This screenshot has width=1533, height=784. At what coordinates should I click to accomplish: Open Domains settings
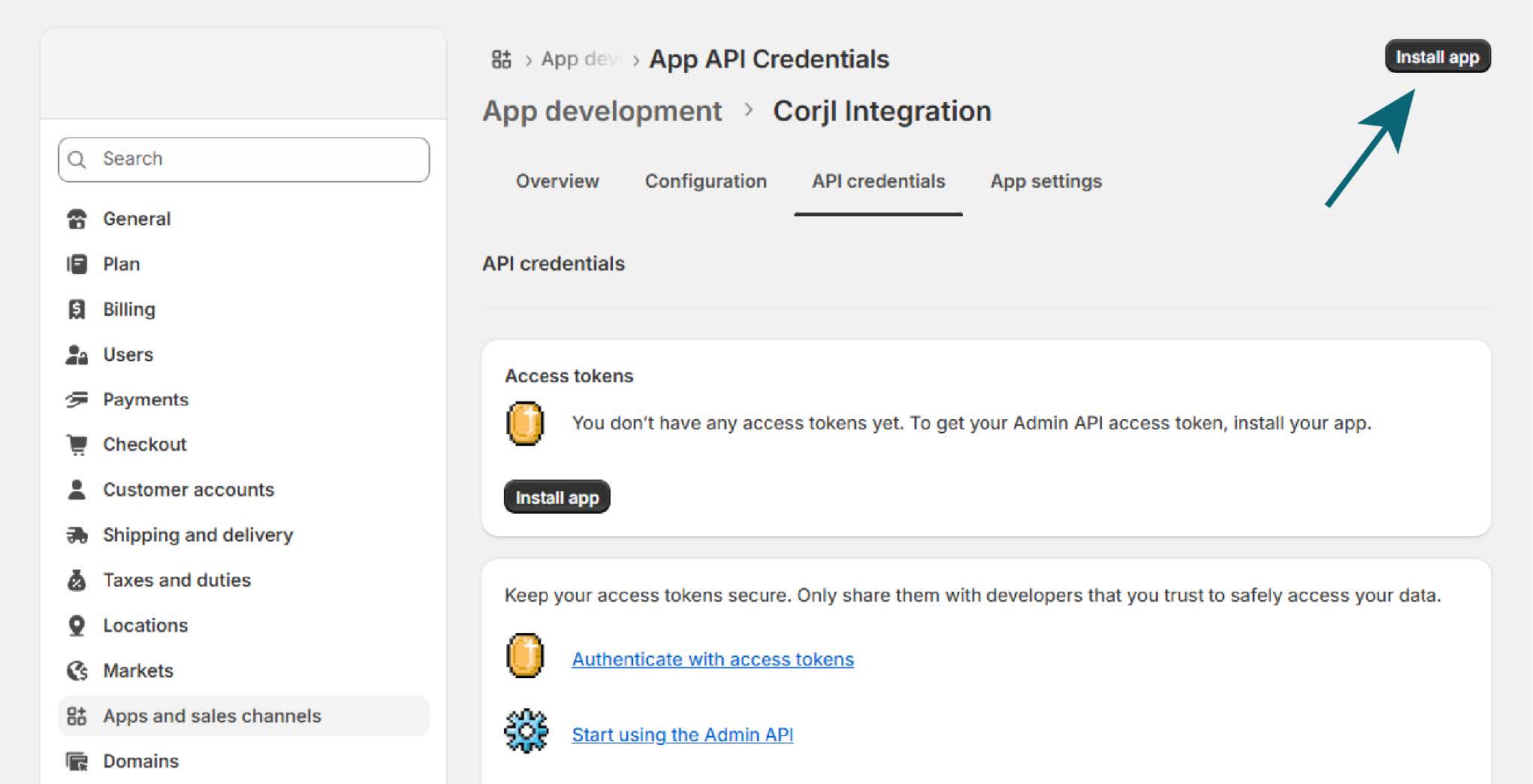[243, 761]
